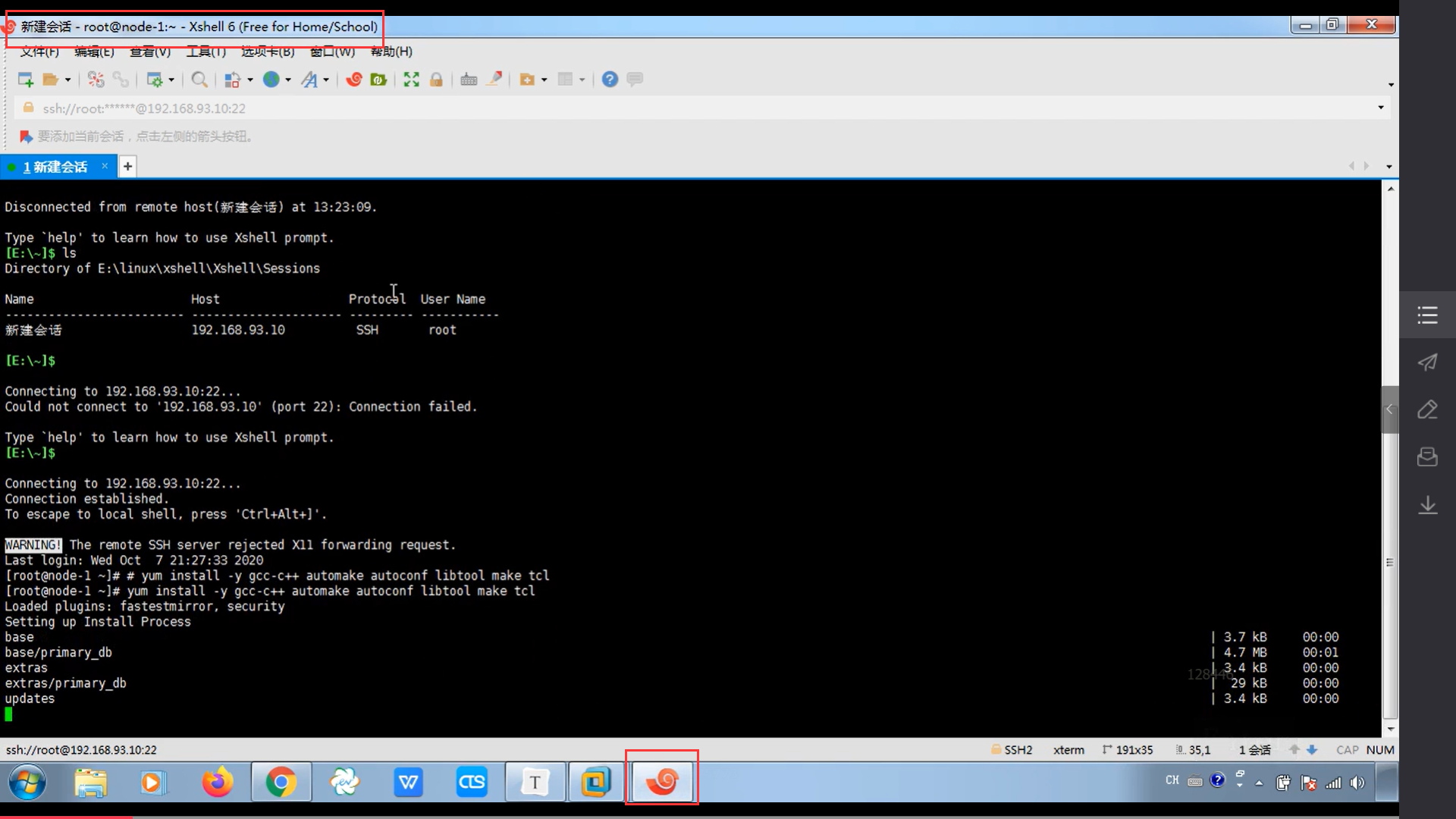Screen dimensions: 1456x819
Task: Open the 工具(T) menu
Action: tap(206, 52)
